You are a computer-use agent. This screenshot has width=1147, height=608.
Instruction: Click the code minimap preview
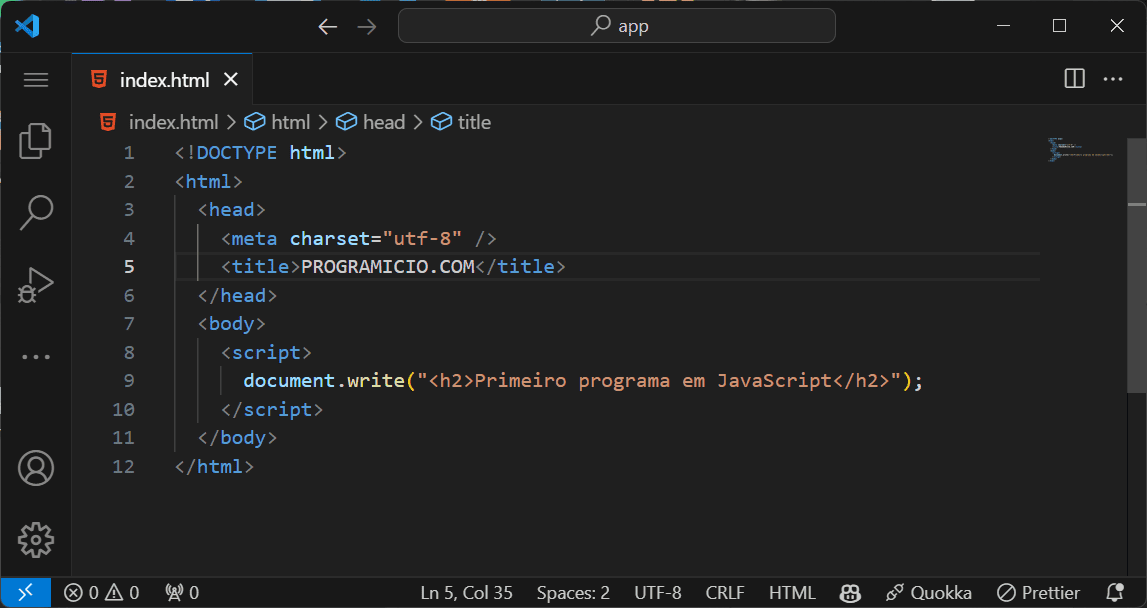coord(1082,149)
